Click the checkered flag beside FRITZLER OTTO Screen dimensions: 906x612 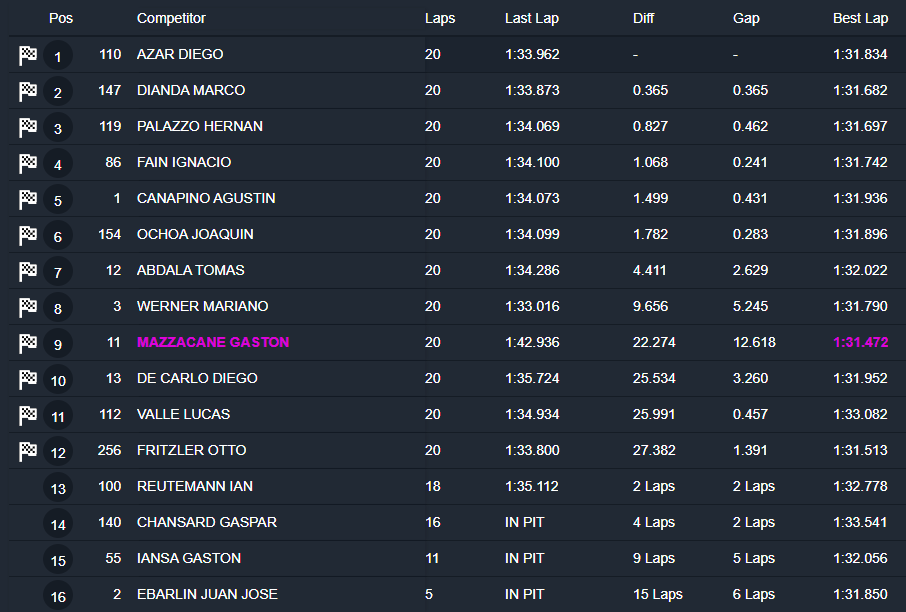(28, 451)
